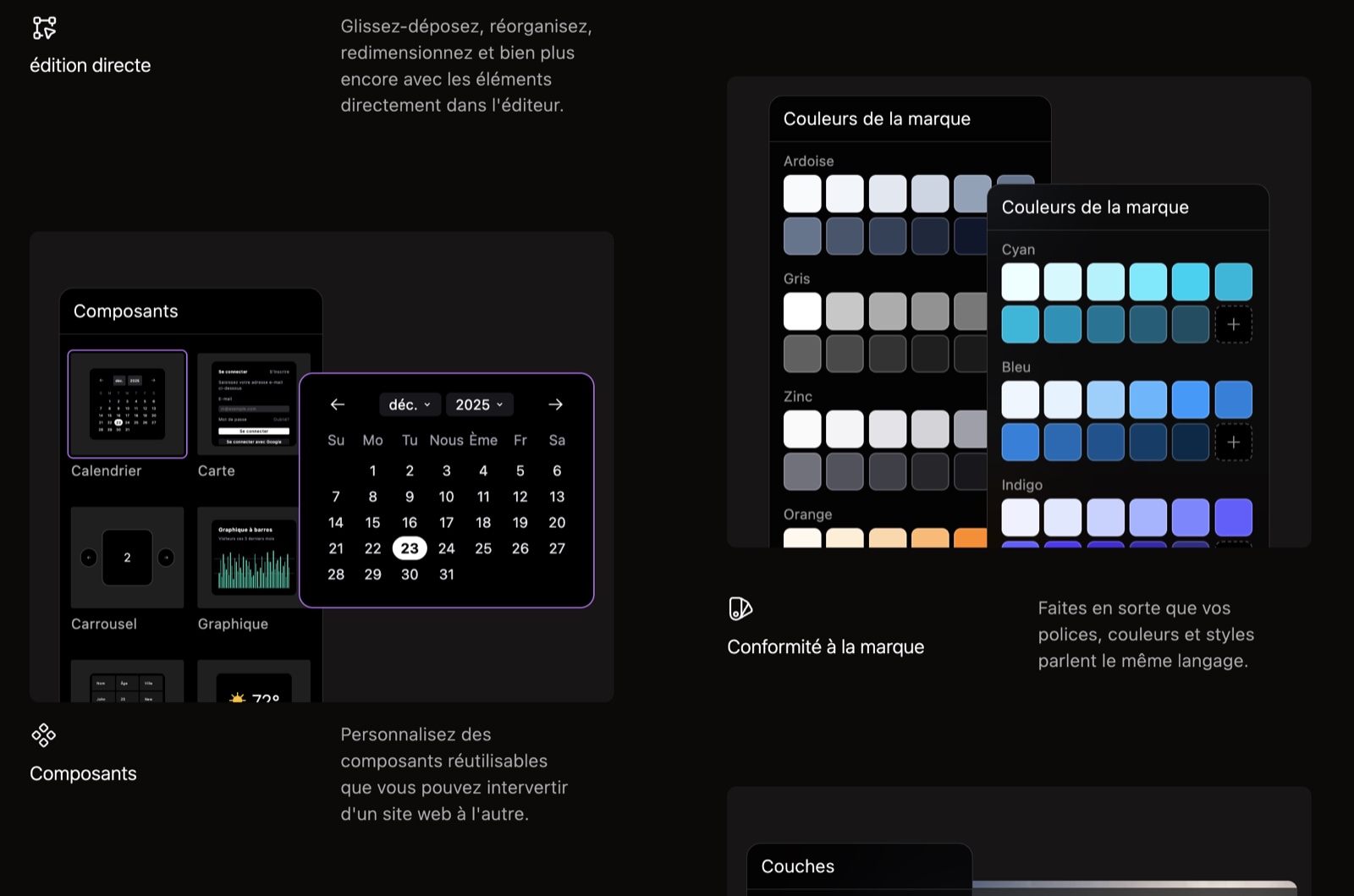
Task: Select day 1 in the calendar
Action: click(x=372, y=470)
